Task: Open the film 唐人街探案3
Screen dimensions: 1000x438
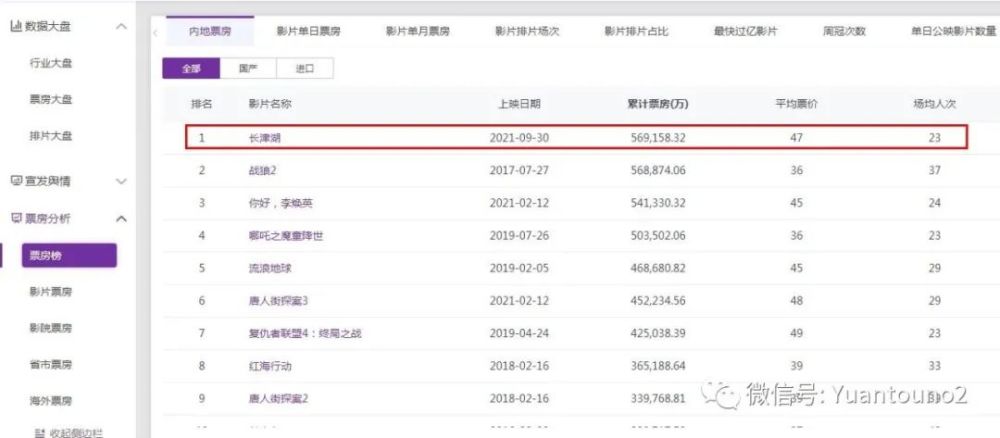Action: click(278, 300)
